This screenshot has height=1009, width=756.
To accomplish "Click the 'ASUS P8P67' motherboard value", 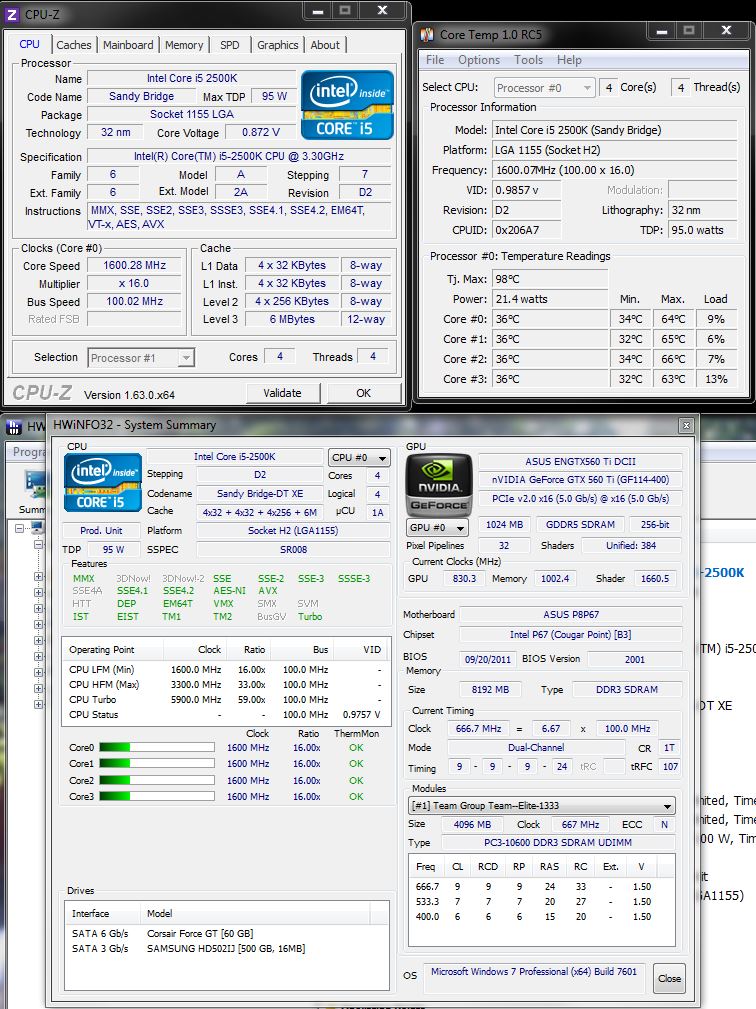I will coord(571,615).
